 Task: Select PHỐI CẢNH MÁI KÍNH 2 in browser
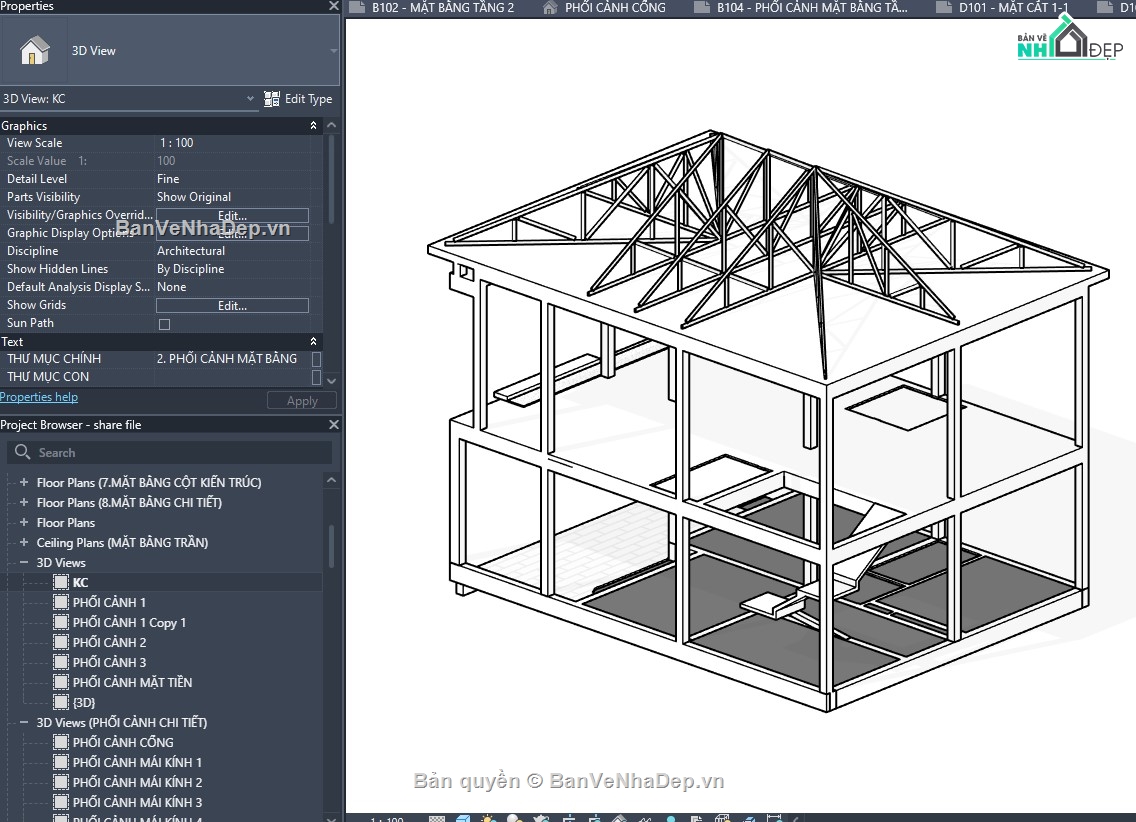(x=137, y=782)
